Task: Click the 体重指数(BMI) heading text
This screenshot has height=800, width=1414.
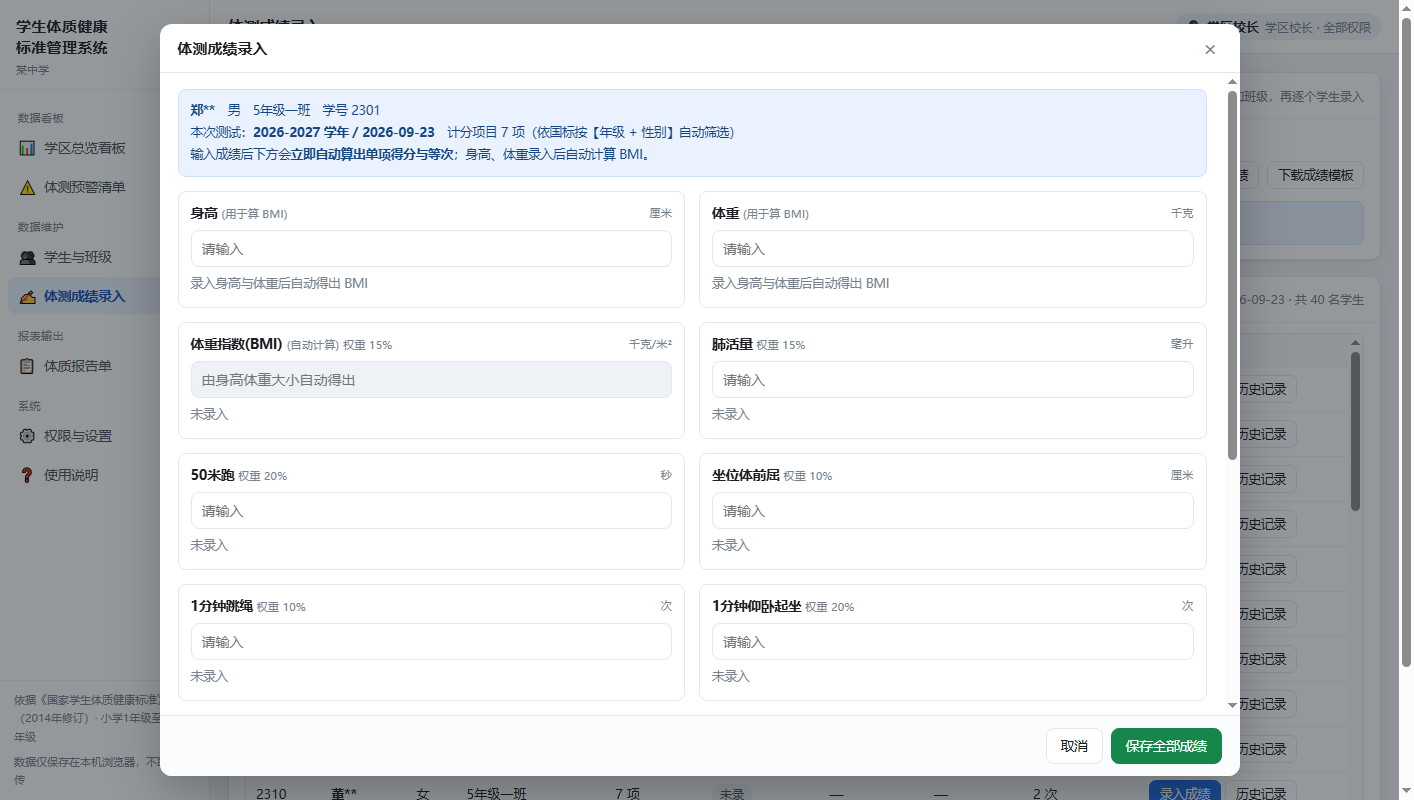Action: click(236, 344)
